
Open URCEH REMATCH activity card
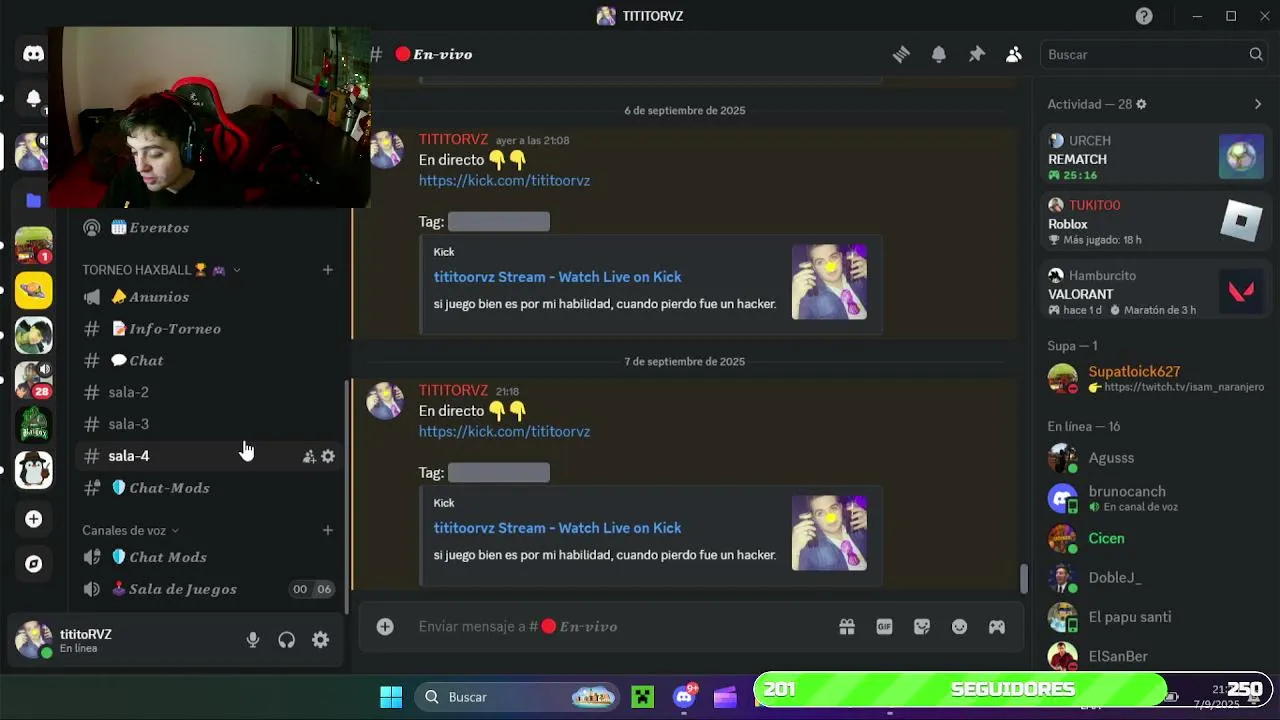point(1155,158)
